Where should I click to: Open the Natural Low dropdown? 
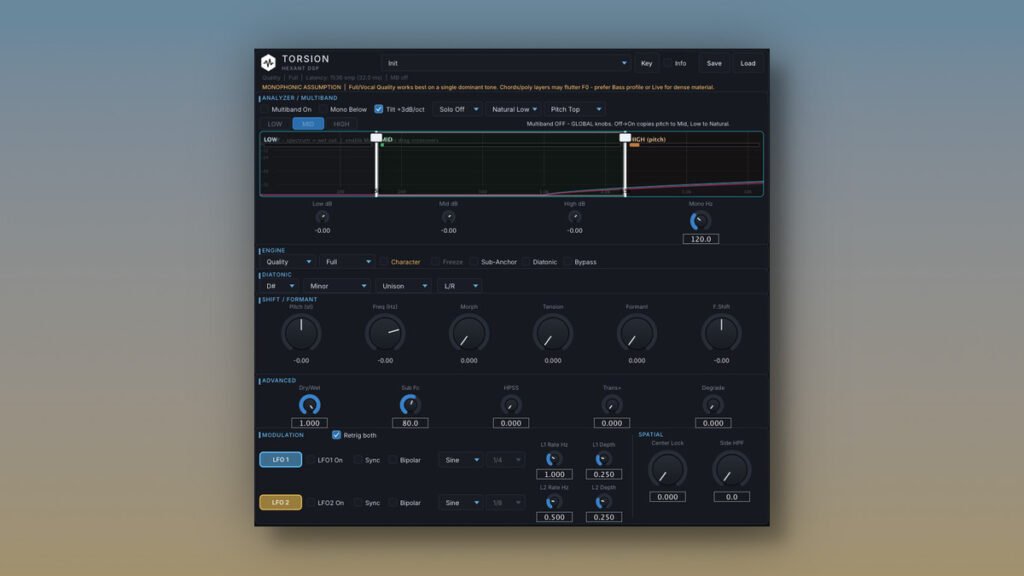(514, 109)
